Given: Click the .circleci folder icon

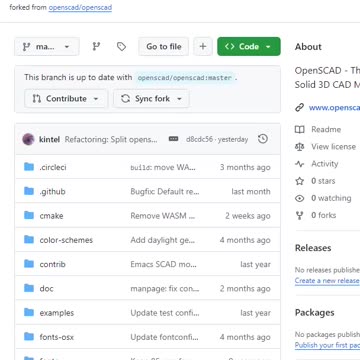Looking at the screenshot, I should click(x=29, y=167).
